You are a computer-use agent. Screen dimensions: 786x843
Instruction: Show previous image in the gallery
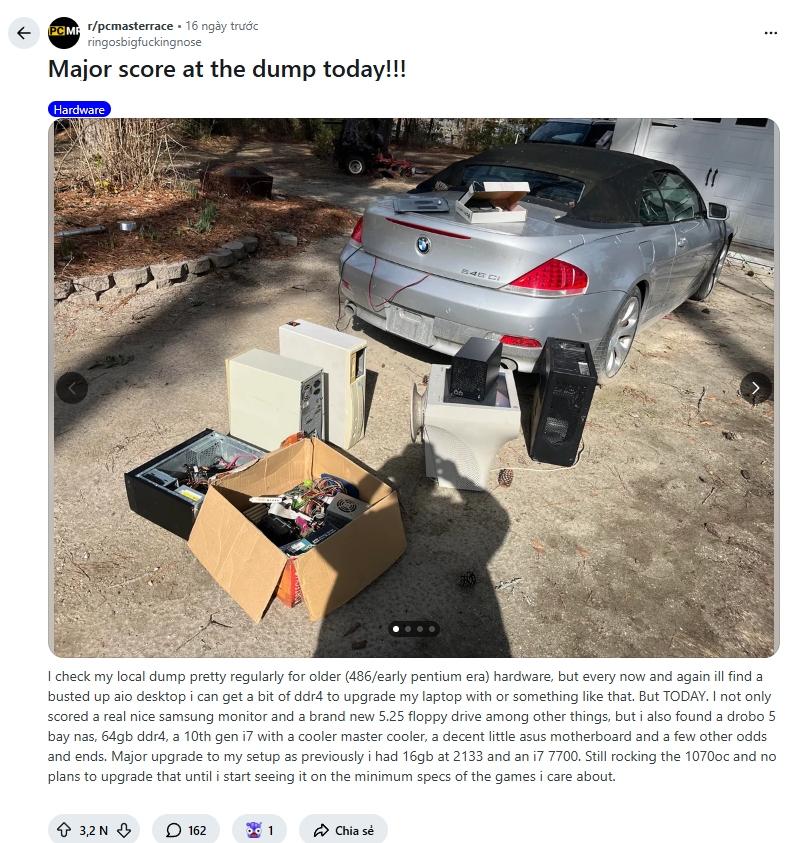(x=72, y=388)
